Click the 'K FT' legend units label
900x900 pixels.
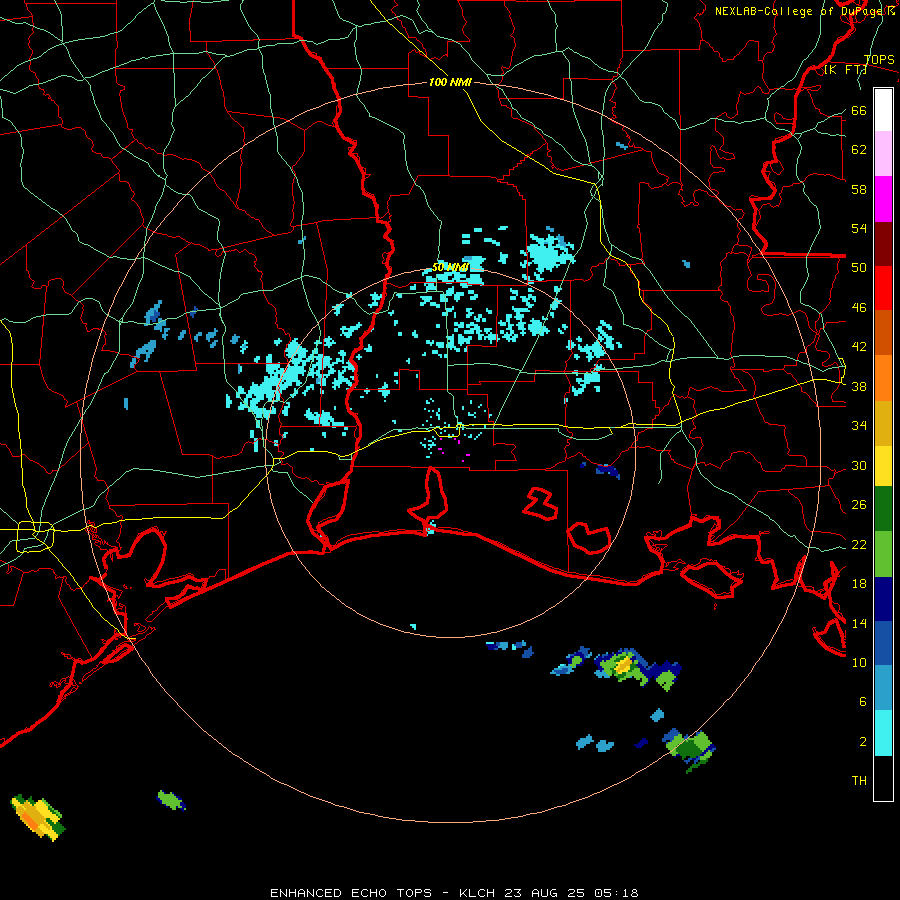[x=845, y=70]
